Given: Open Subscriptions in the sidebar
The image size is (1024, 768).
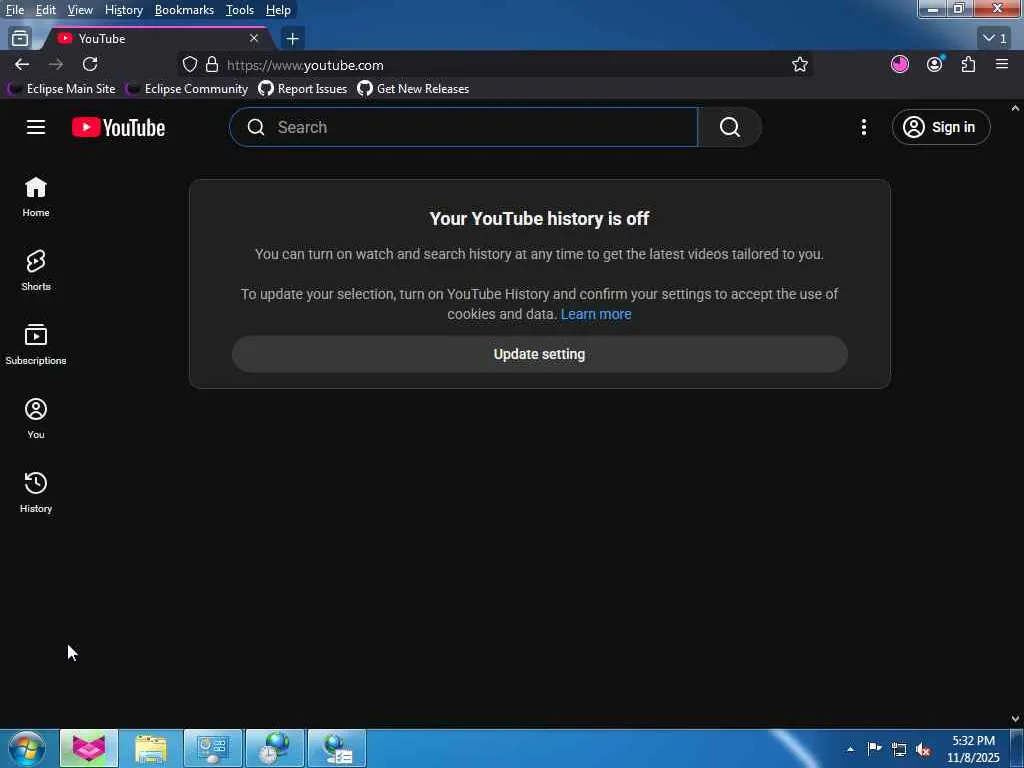Looking at the screenshot, I should point(36,344).
